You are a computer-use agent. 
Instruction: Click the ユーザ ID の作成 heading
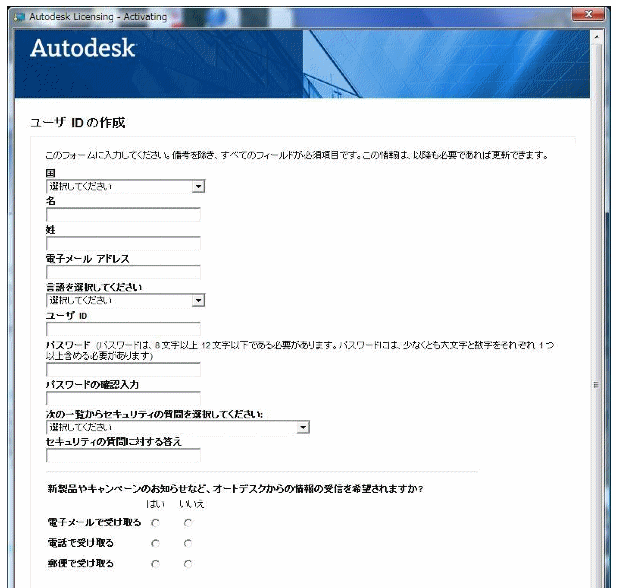pyautogui.click(x=78, y=122)
